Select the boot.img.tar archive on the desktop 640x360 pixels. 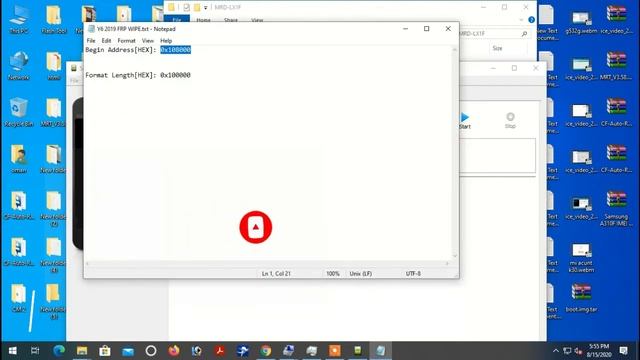point(581,298)
